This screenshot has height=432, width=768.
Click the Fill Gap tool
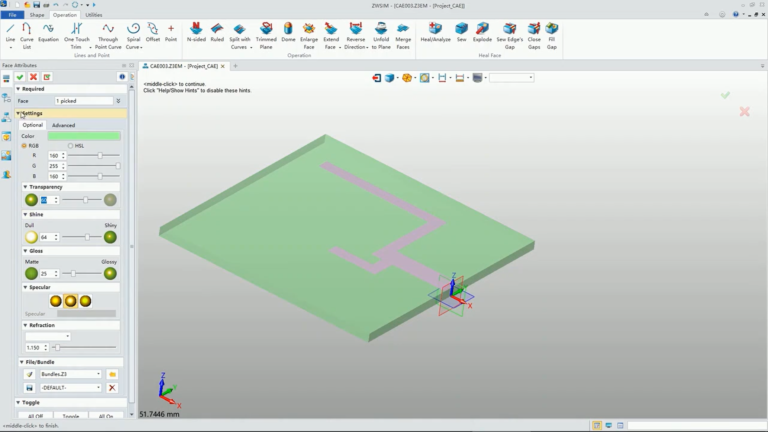(552, 36)
